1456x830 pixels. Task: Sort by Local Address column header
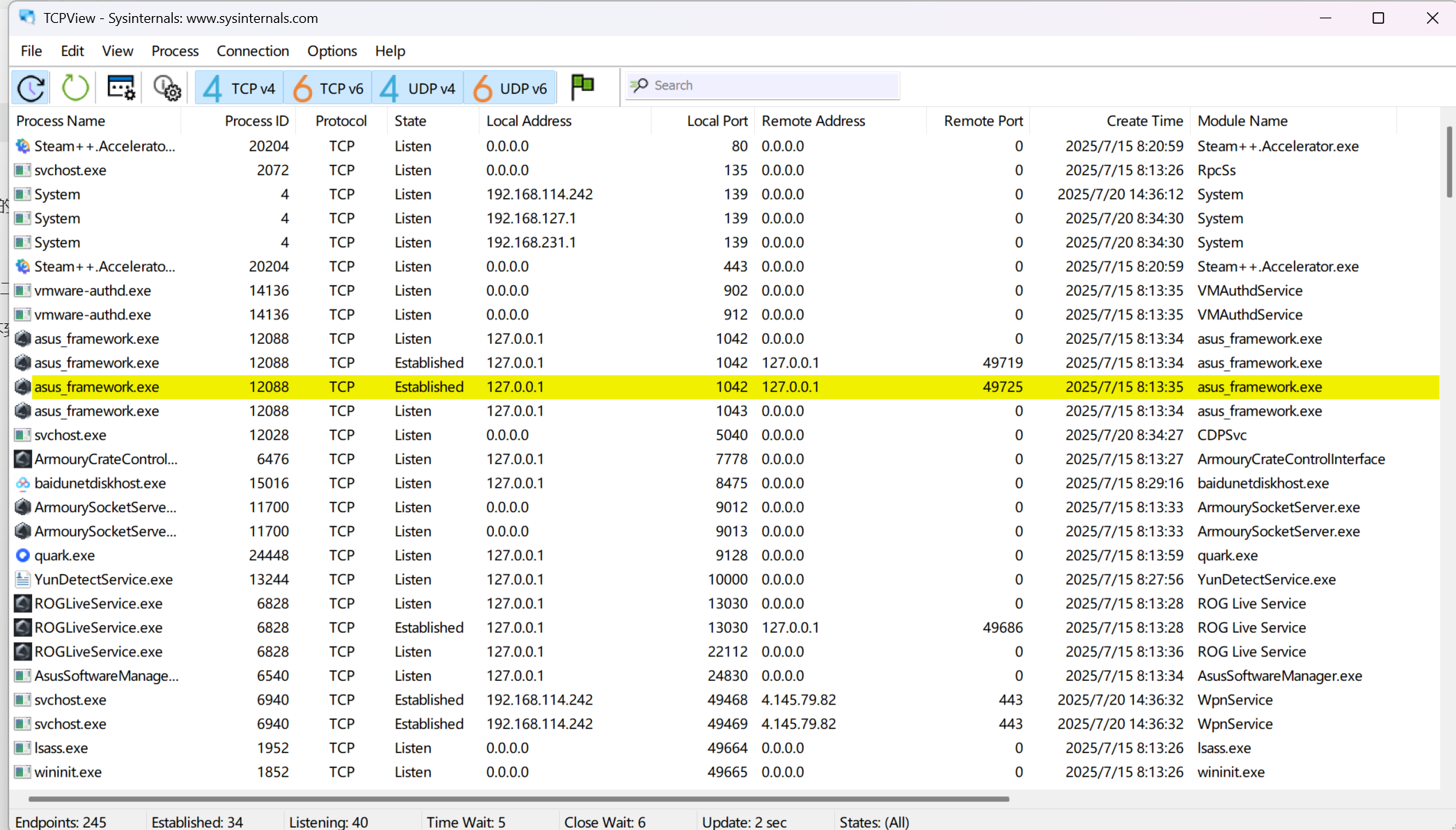(x=565, y=121)
